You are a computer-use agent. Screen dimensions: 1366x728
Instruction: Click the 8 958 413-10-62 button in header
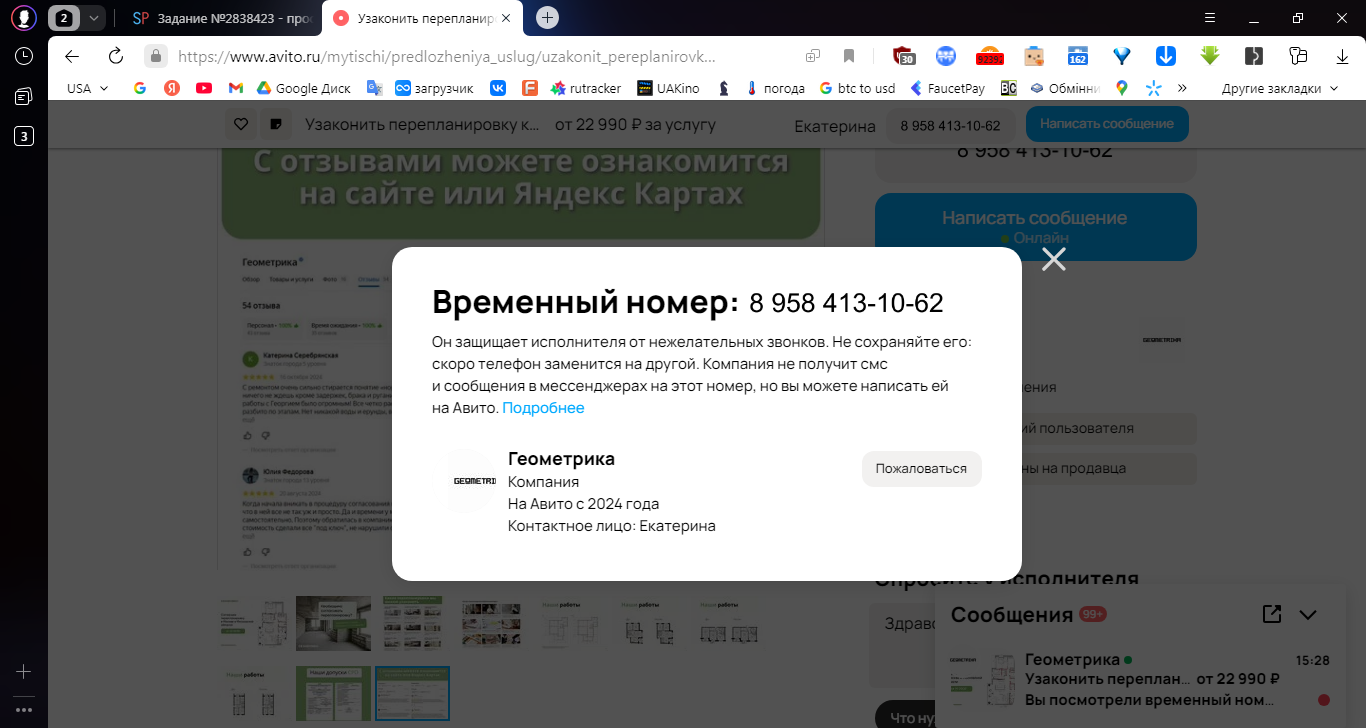[x=950, y=125]
